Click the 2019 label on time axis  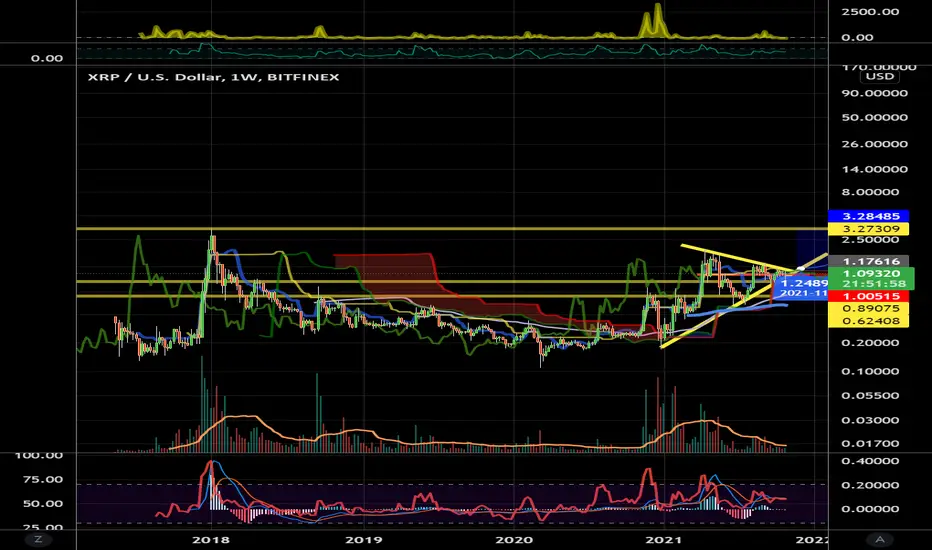tap(364, 540)
